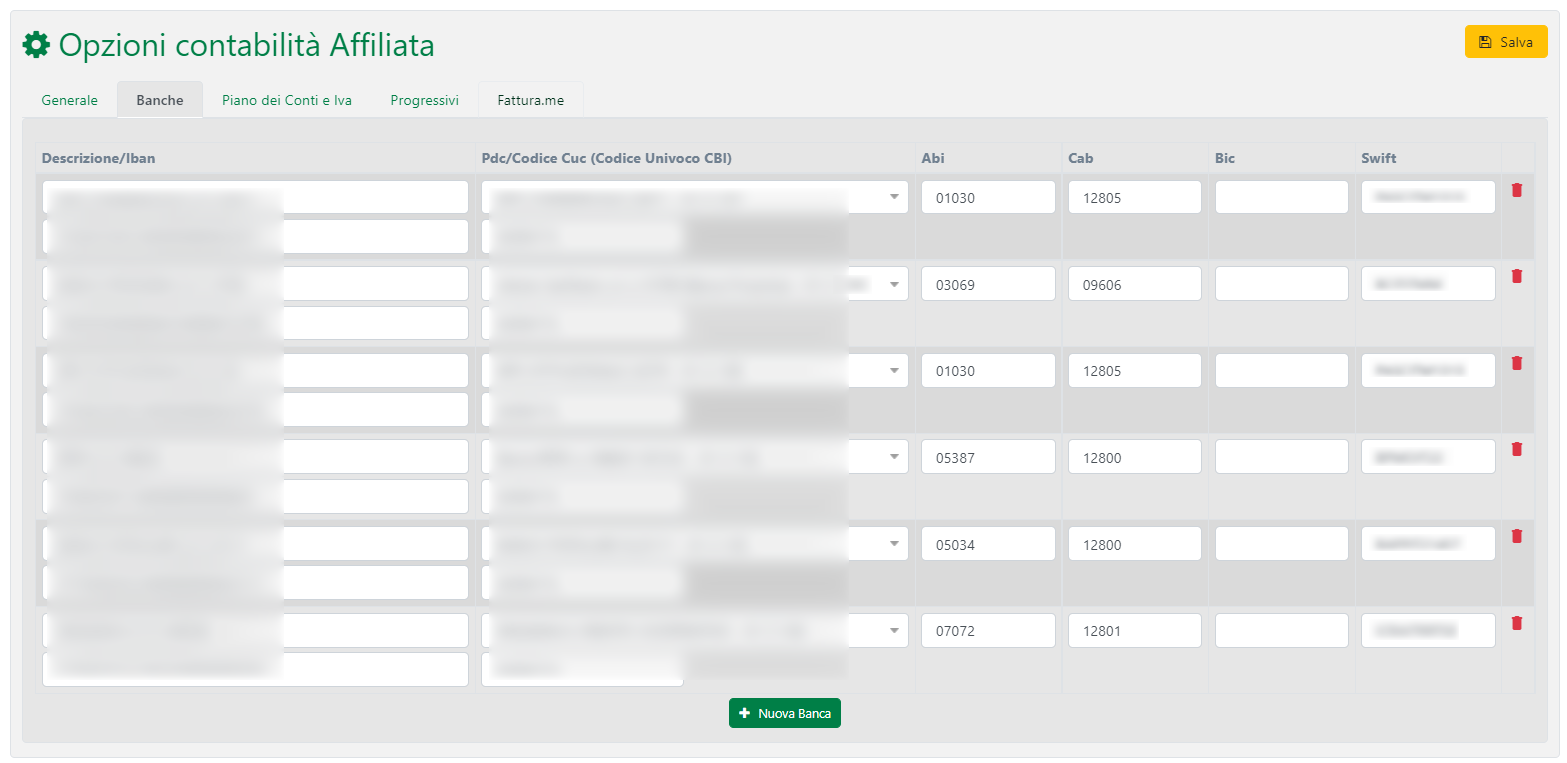This screenshot has height=763, width=1567.
Task: Click the gear icon beside the page title
Action: [x=36, y=45]
